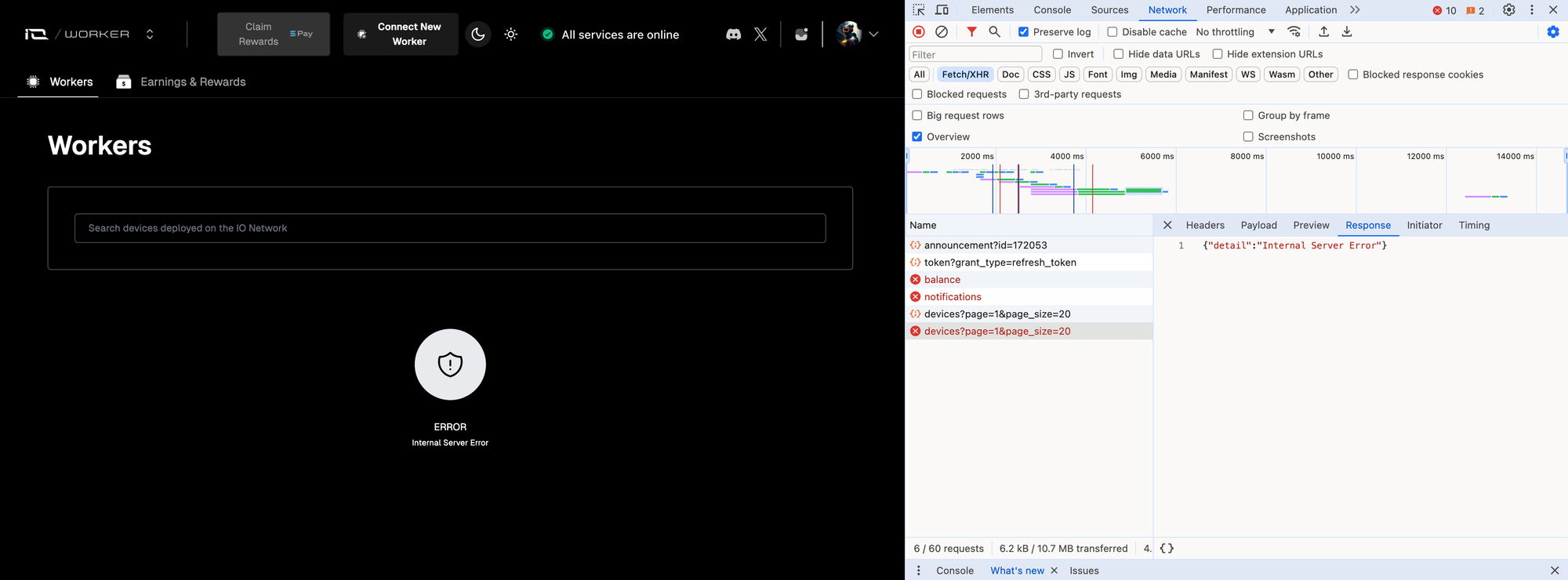Screen dimensions: 1568x580
Task: Open the No throttling dropdown
Action: pyautogui.click(x=1235, y=32)
